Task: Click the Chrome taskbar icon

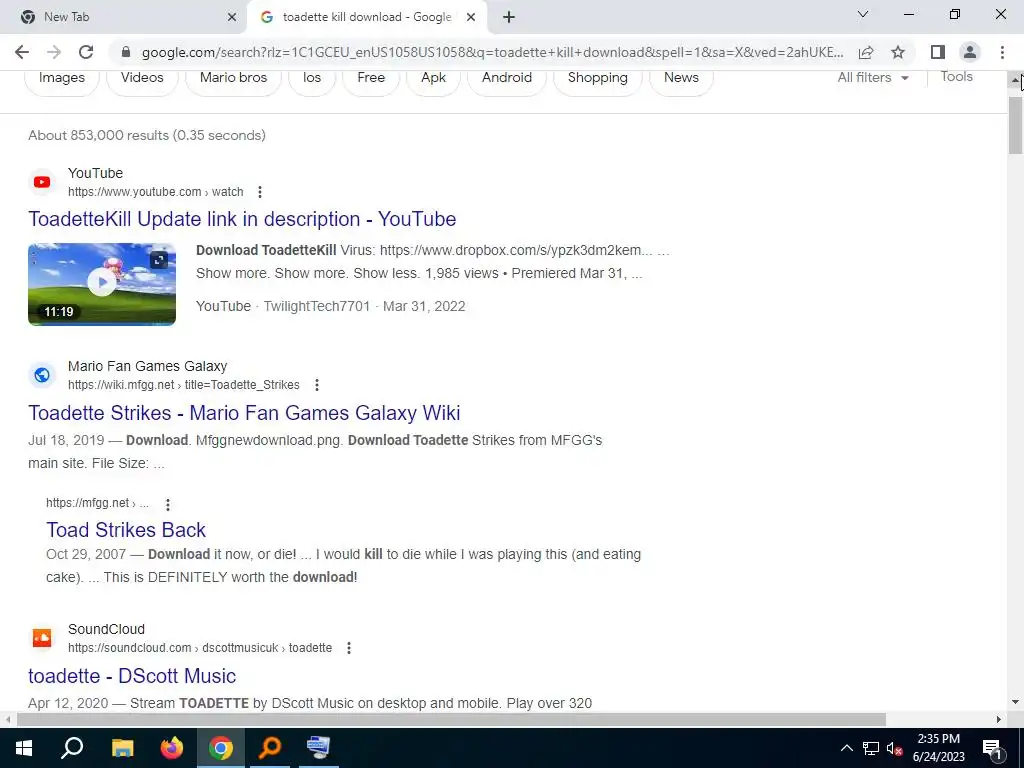Action: (x=221, y=748)
